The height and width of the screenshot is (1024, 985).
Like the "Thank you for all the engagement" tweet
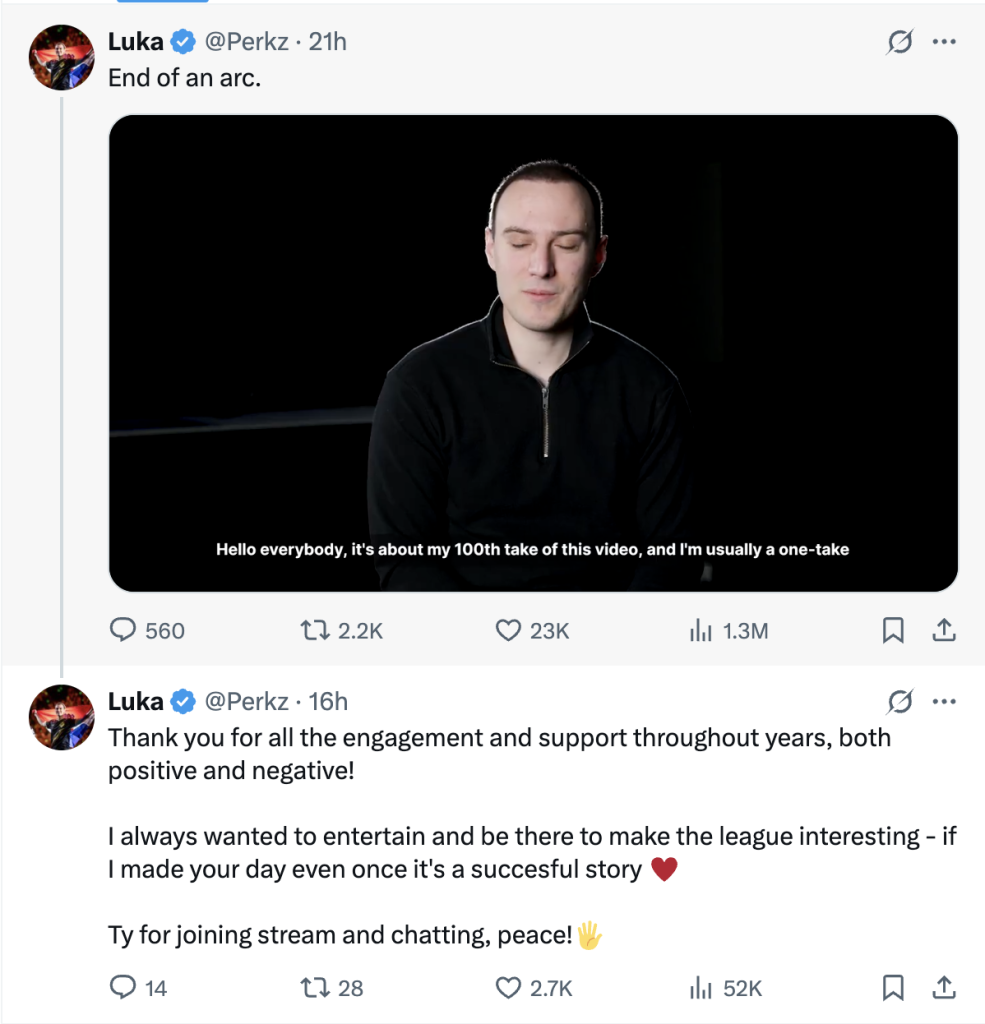point(509,988)
